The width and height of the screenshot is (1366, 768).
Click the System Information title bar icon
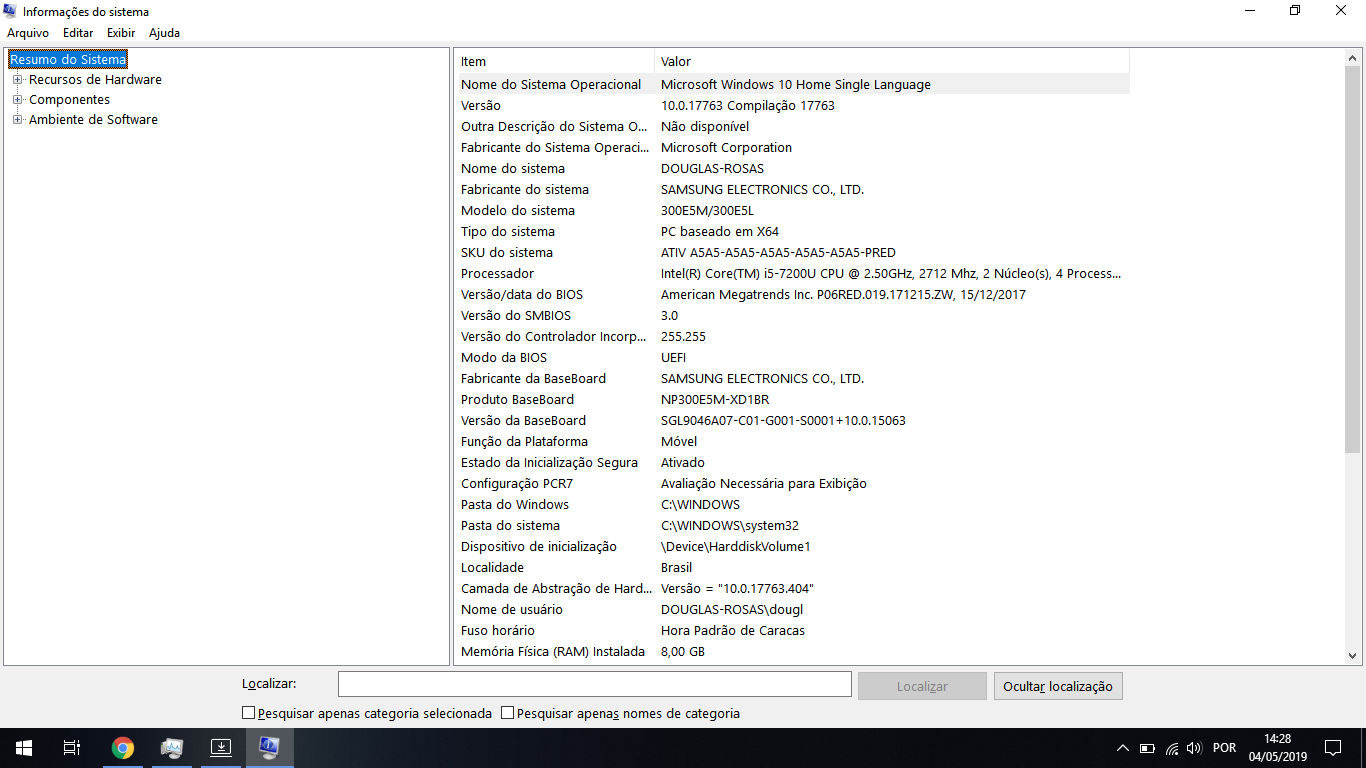coord(11,11)
